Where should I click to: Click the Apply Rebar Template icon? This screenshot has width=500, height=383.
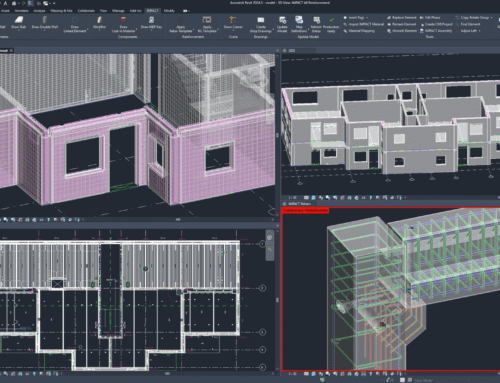180,20
